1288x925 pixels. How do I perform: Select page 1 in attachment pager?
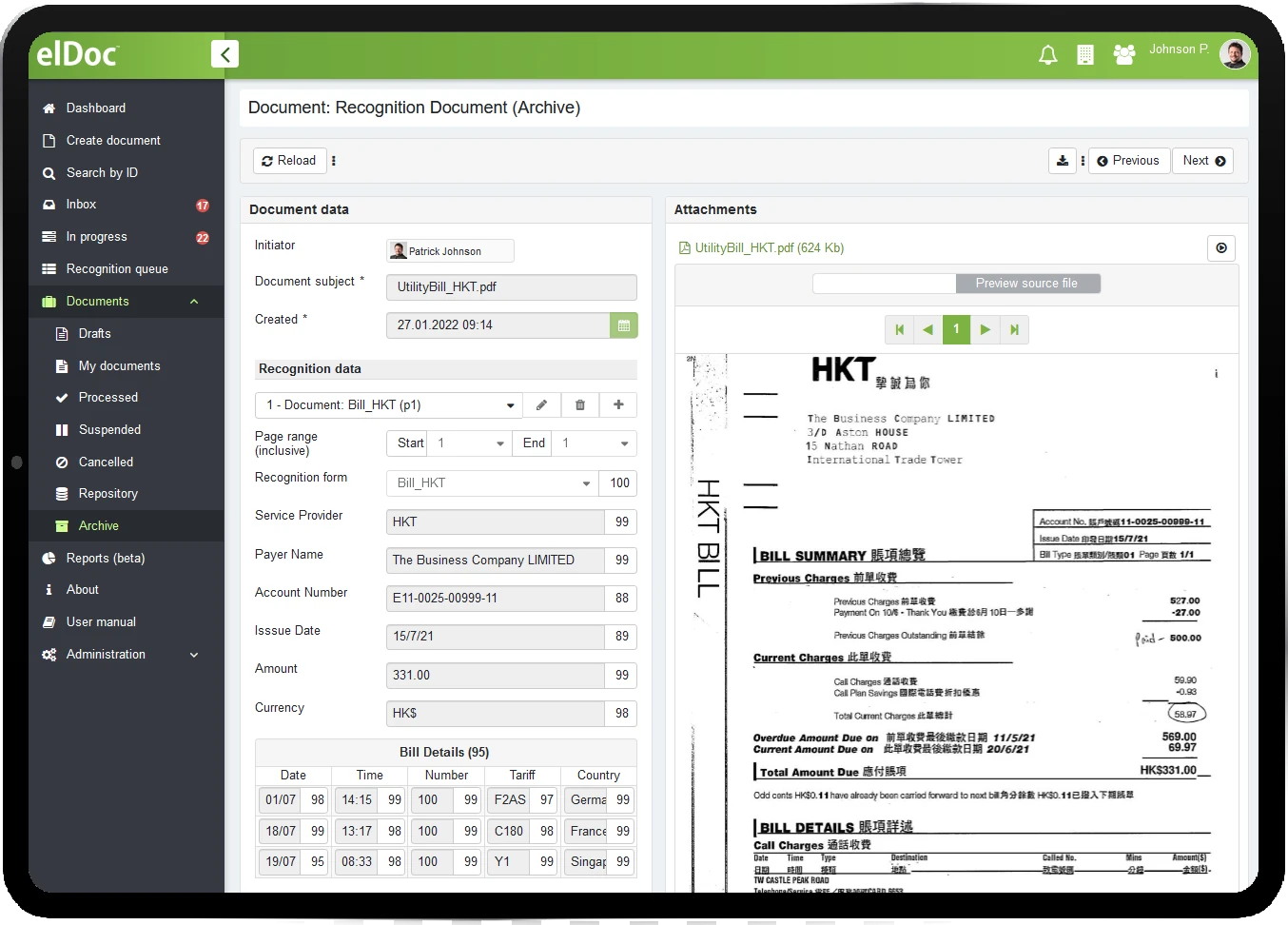(956, 330)
